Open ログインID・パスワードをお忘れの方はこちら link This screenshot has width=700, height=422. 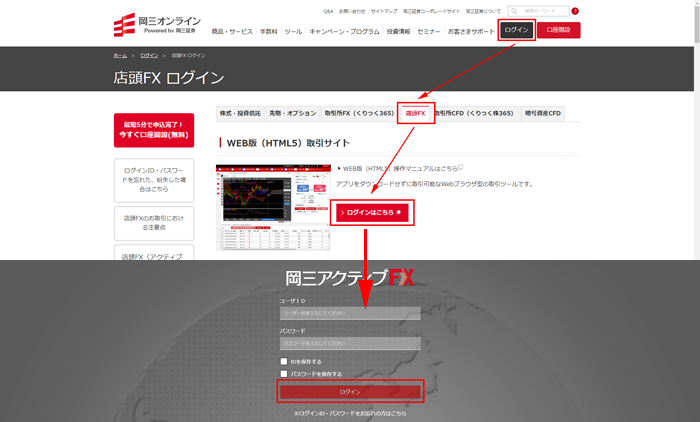pyautogui.click(x=350, y=414)
